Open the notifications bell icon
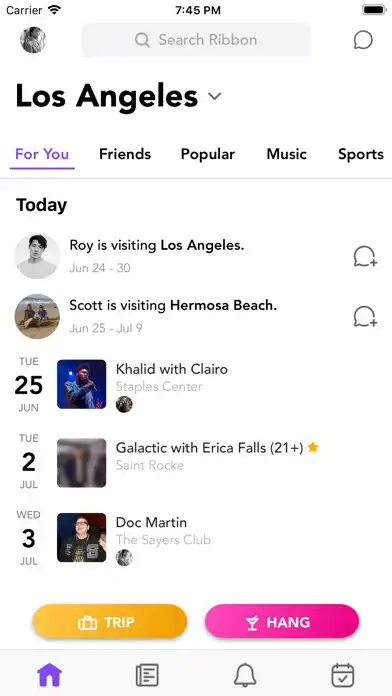Screen dimensions: 392x696 pyautogui.click(x=245, y=675)
